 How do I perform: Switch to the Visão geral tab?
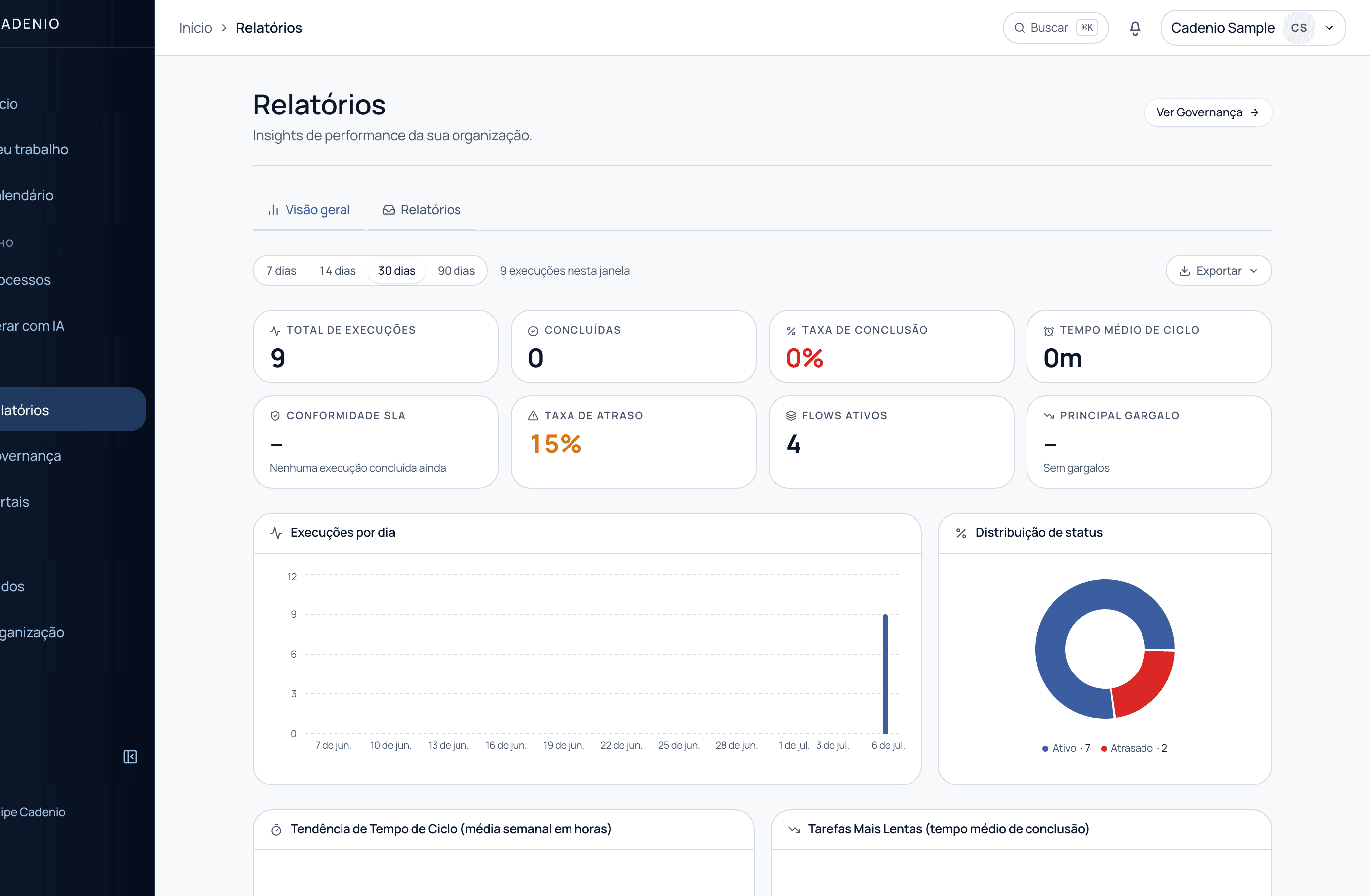(x=309, y=210)
